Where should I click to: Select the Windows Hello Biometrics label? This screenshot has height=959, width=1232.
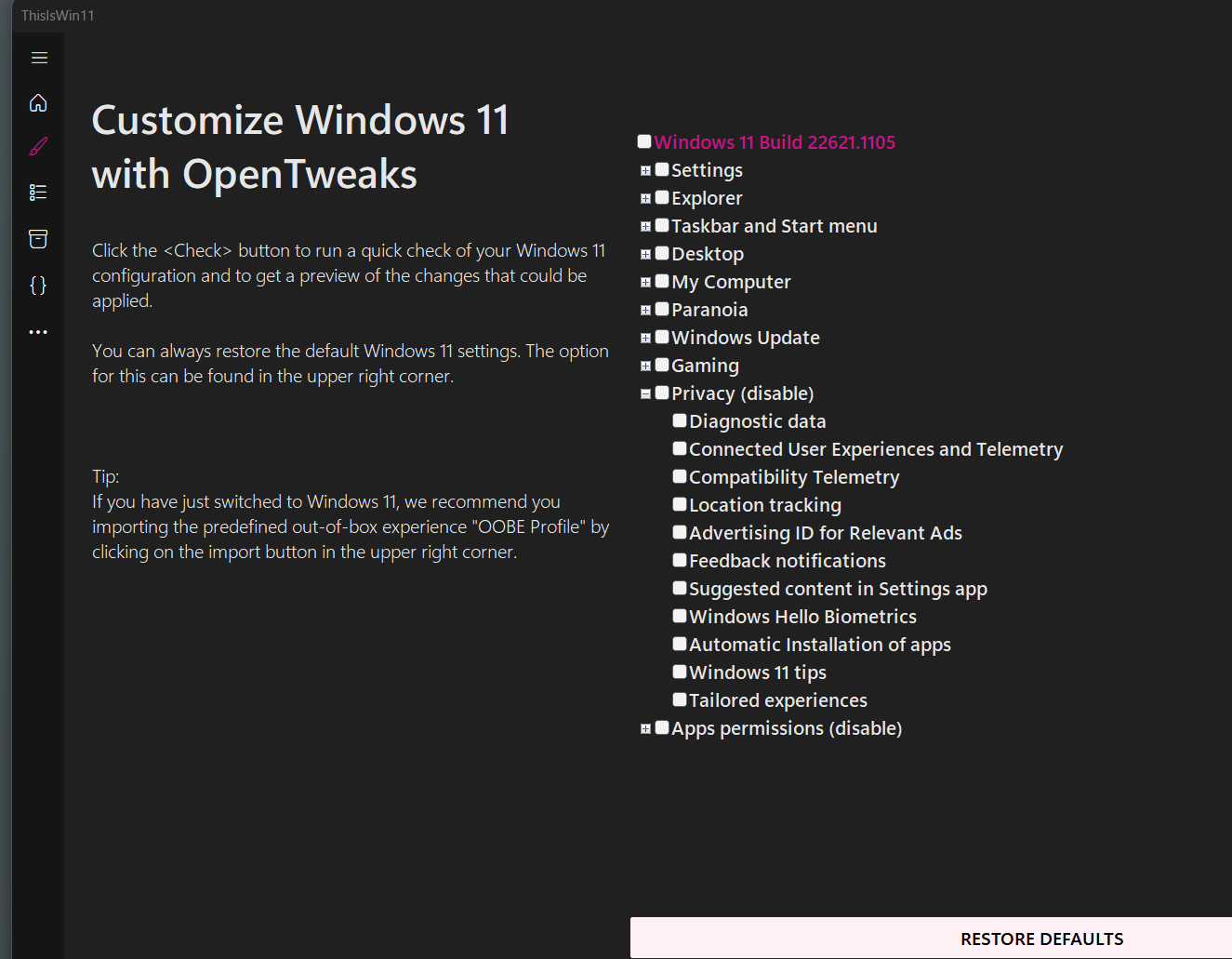(x=802, y=617)
